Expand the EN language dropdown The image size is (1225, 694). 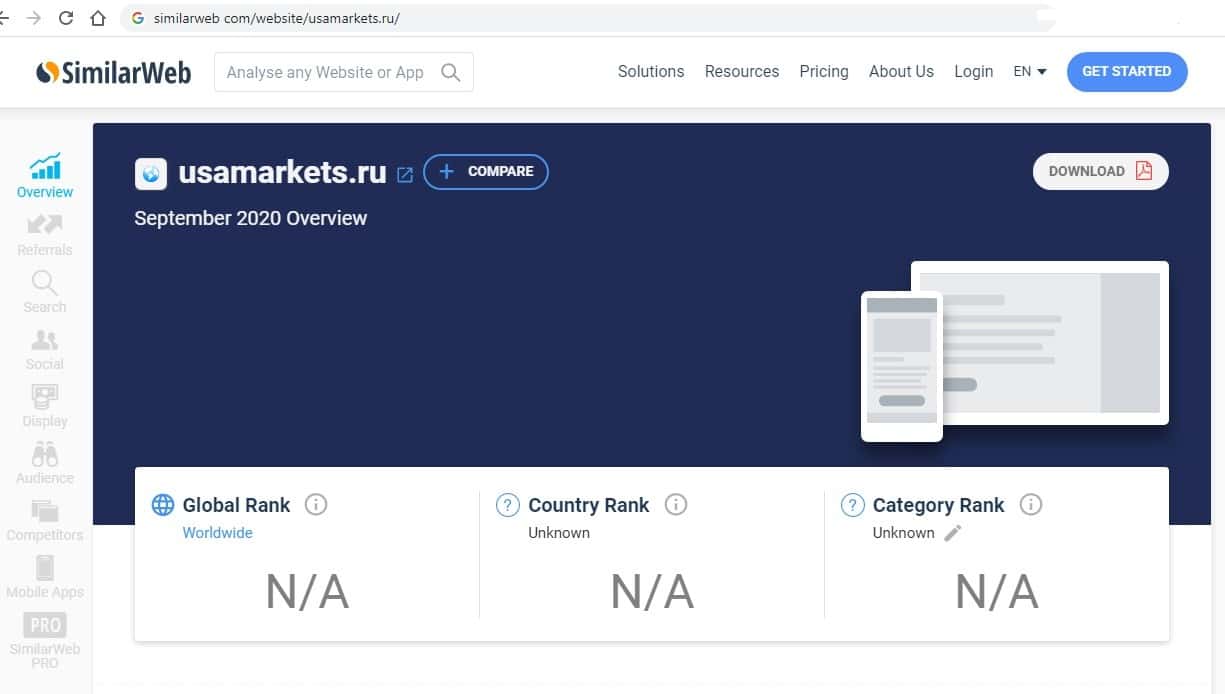[x=1029, y=72]
